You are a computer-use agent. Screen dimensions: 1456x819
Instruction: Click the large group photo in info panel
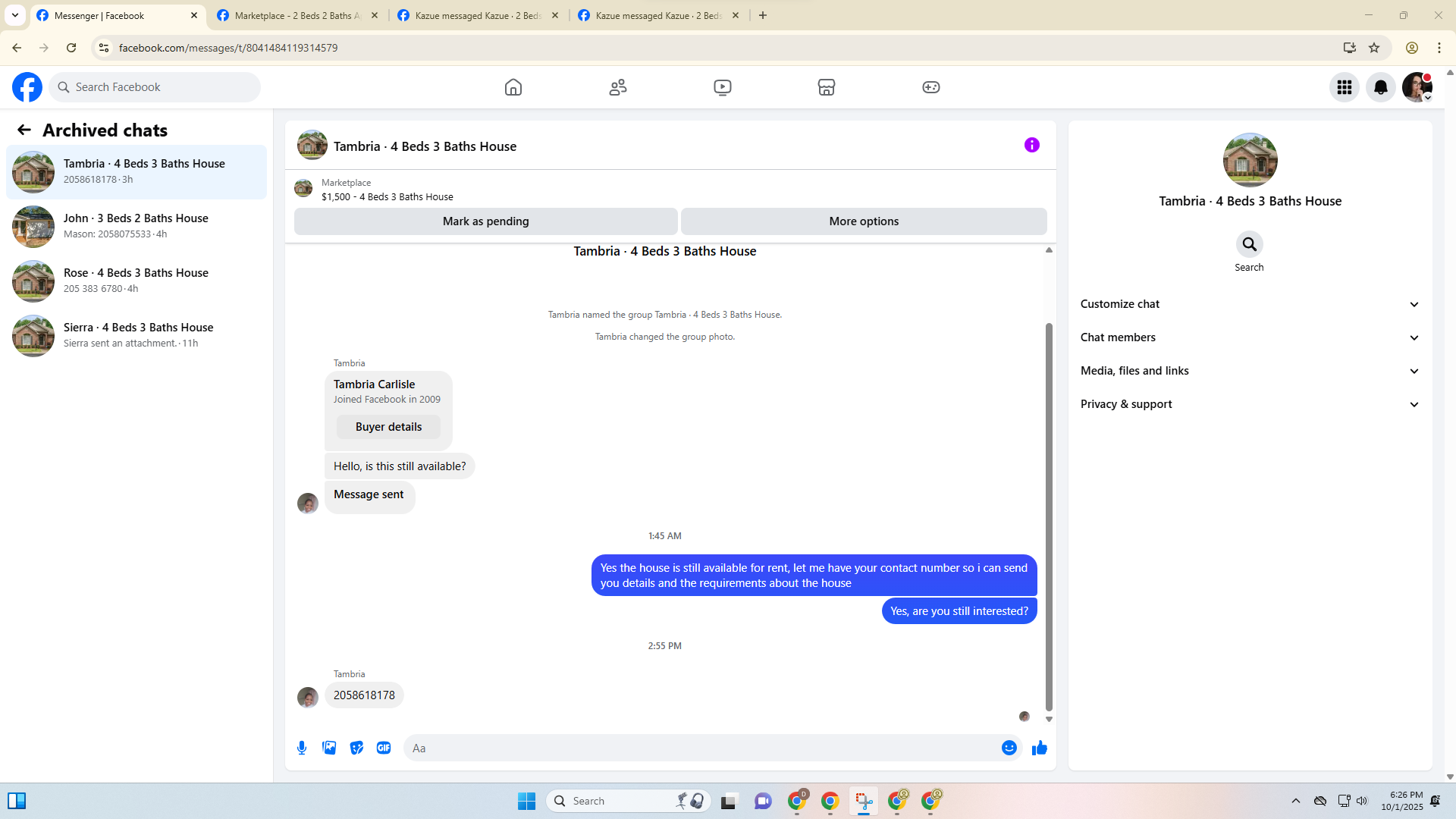click(x=1250, y=160)
